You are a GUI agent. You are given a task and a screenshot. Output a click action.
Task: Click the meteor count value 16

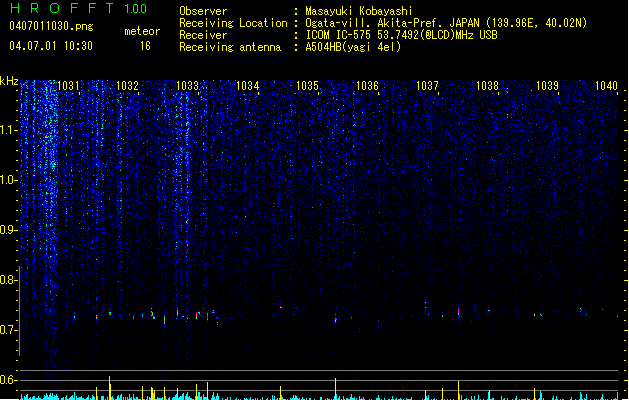[145, 46]
